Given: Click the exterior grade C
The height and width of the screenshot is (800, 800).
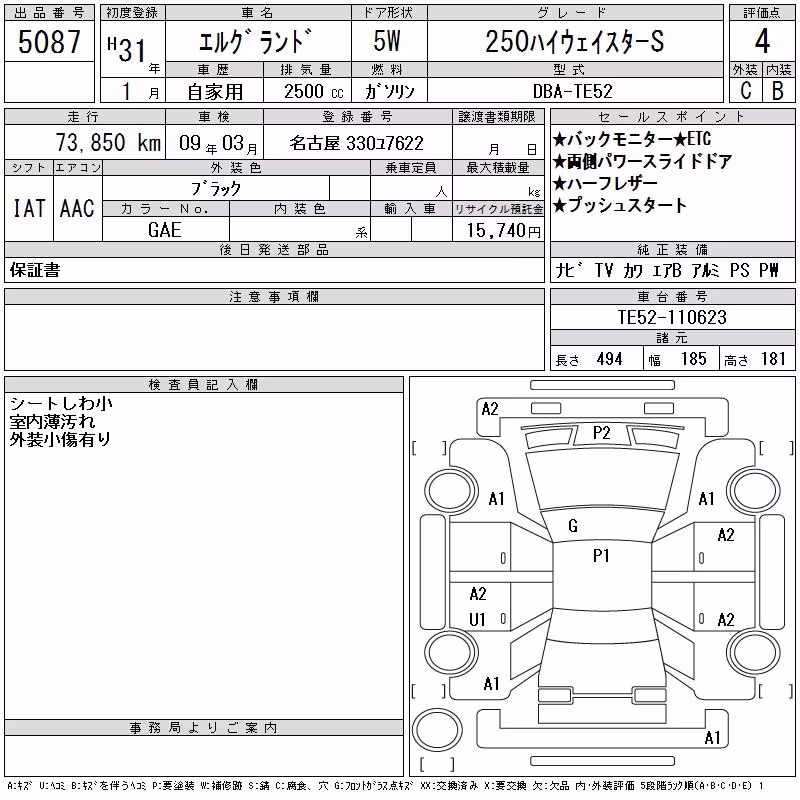Looking at the screenshot, I should click(746, 90).
